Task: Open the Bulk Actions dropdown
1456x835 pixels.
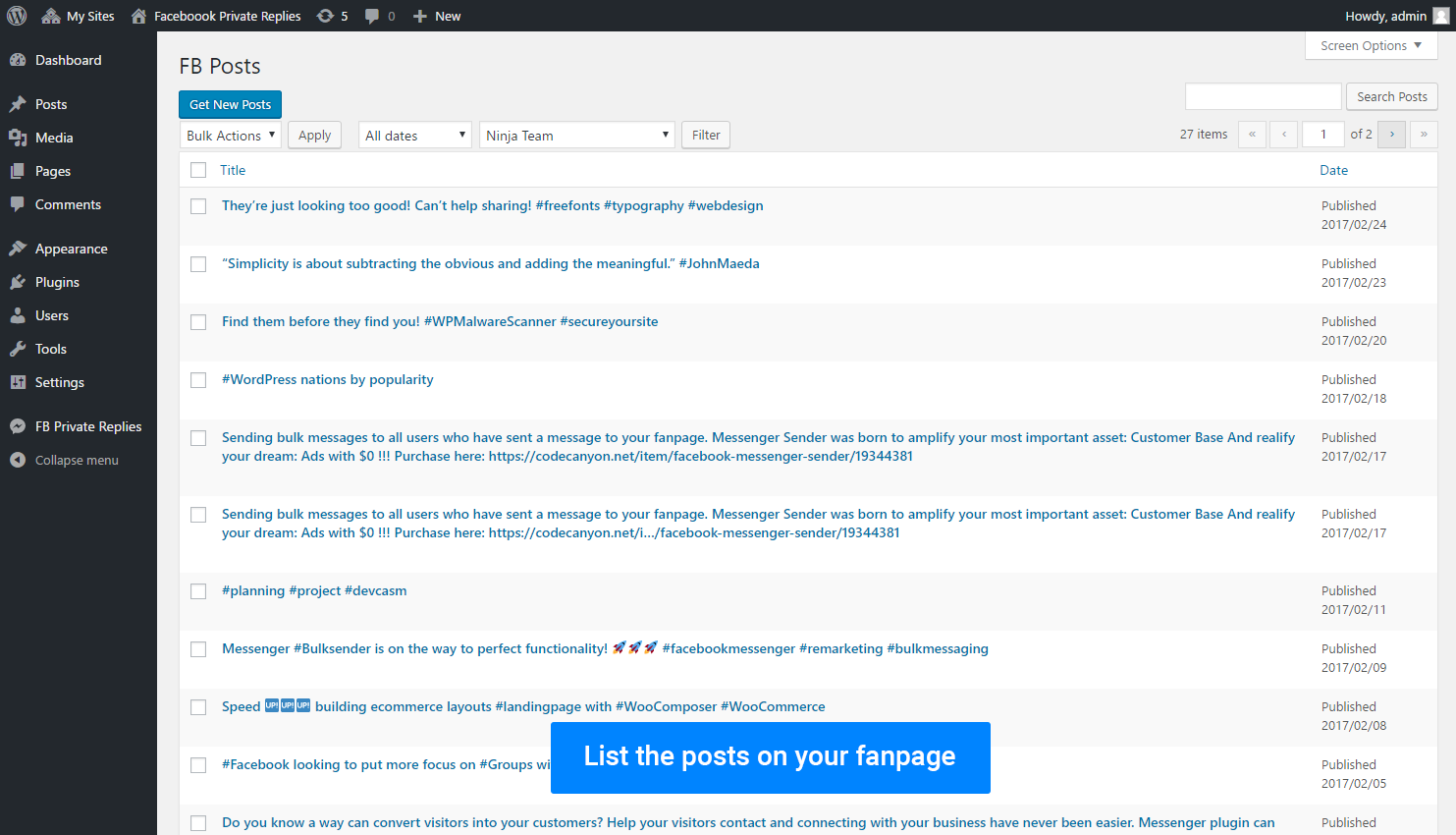Action: tap(231, 135)
